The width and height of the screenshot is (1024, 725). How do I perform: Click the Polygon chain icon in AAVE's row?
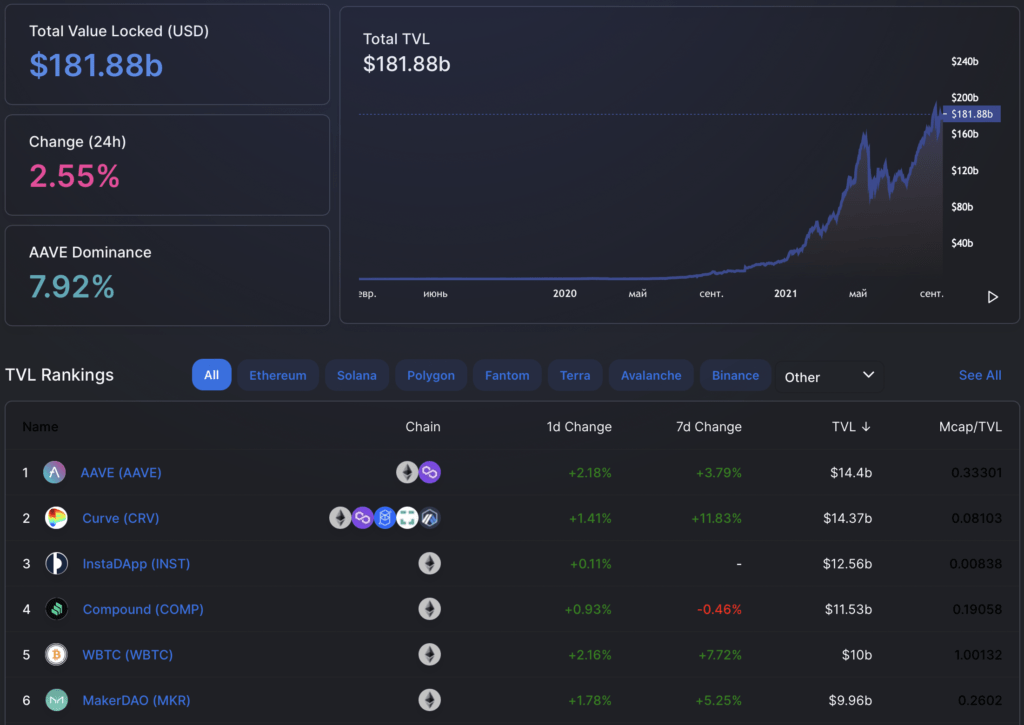point(430,471)
